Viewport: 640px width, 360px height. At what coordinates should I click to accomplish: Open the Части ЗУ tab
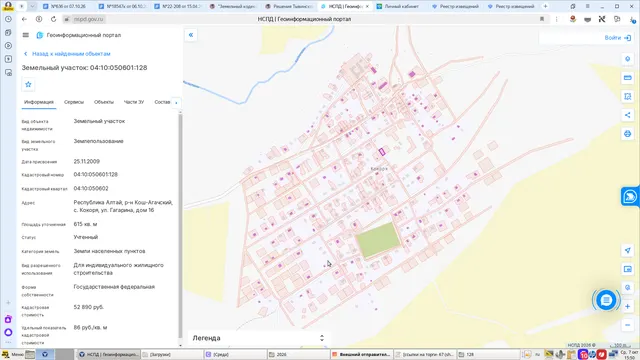pyautogui.click(x=134, y=102)
